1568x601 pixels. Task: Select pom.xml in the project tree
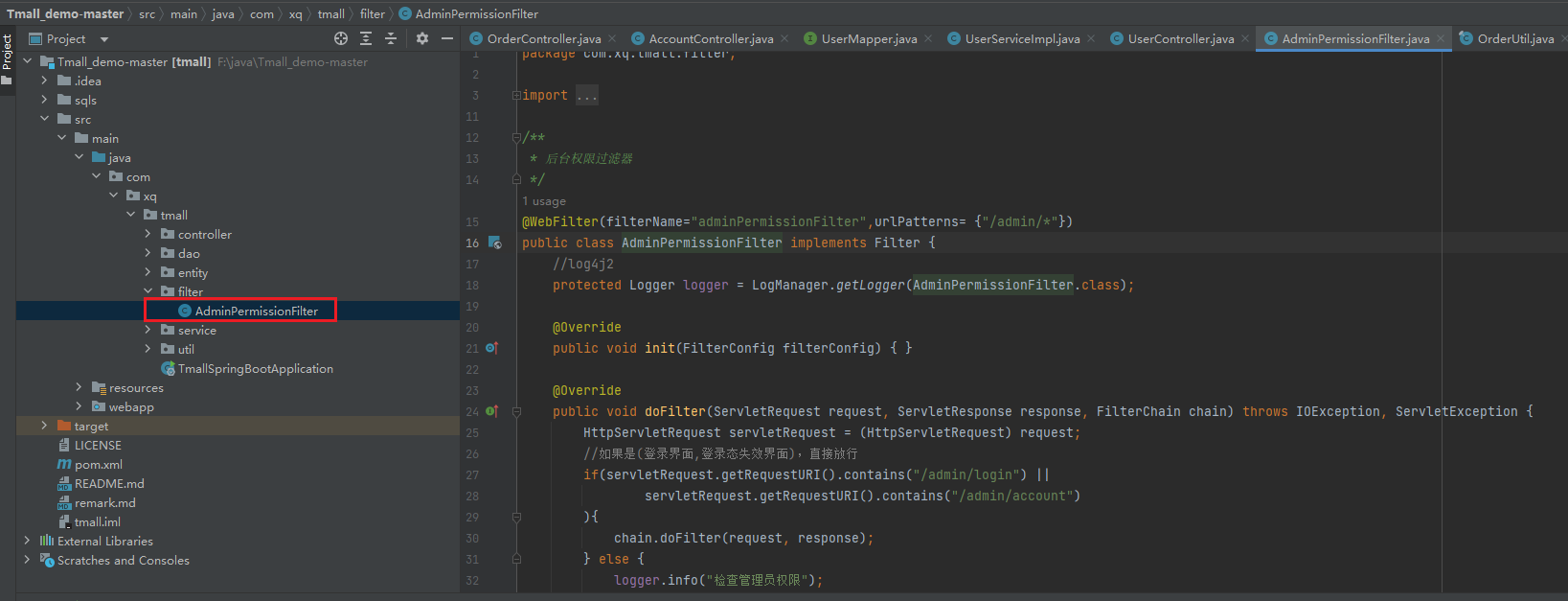pos(99,464)
